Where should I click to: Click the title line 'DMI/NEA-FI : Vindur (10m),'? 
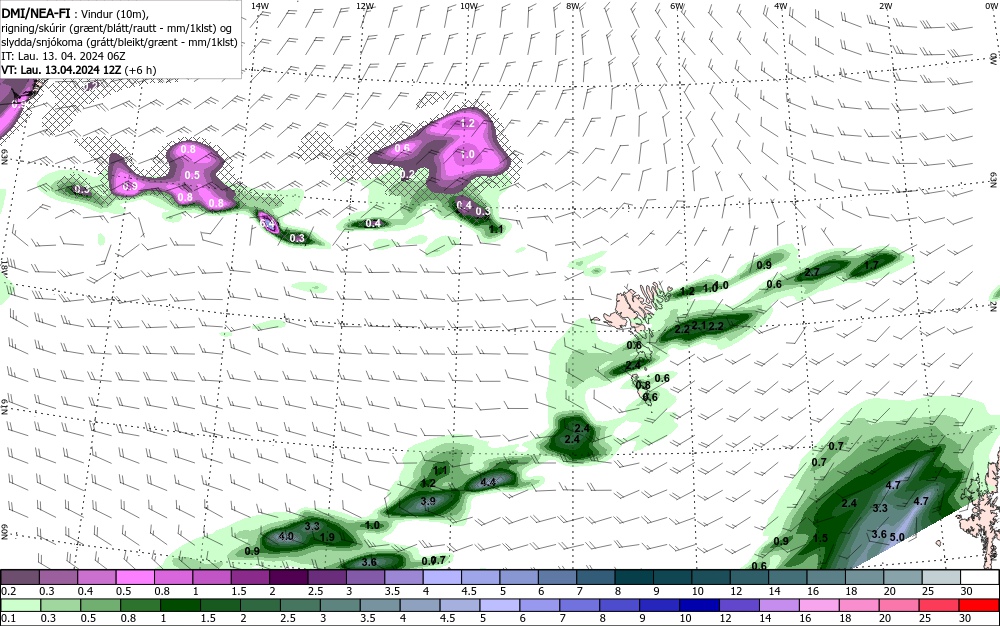pyautogui.click(x=75, y=13)
